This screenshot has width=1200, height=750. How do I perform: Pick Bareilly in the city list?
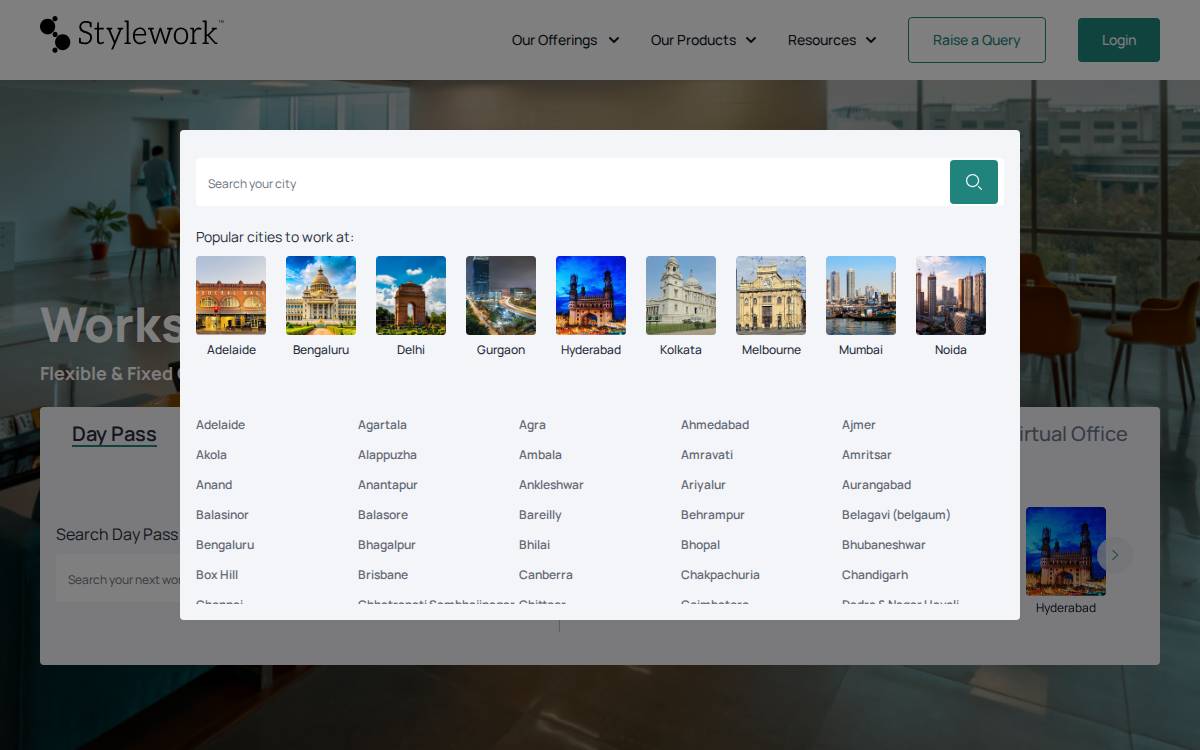tap(540, 515)
